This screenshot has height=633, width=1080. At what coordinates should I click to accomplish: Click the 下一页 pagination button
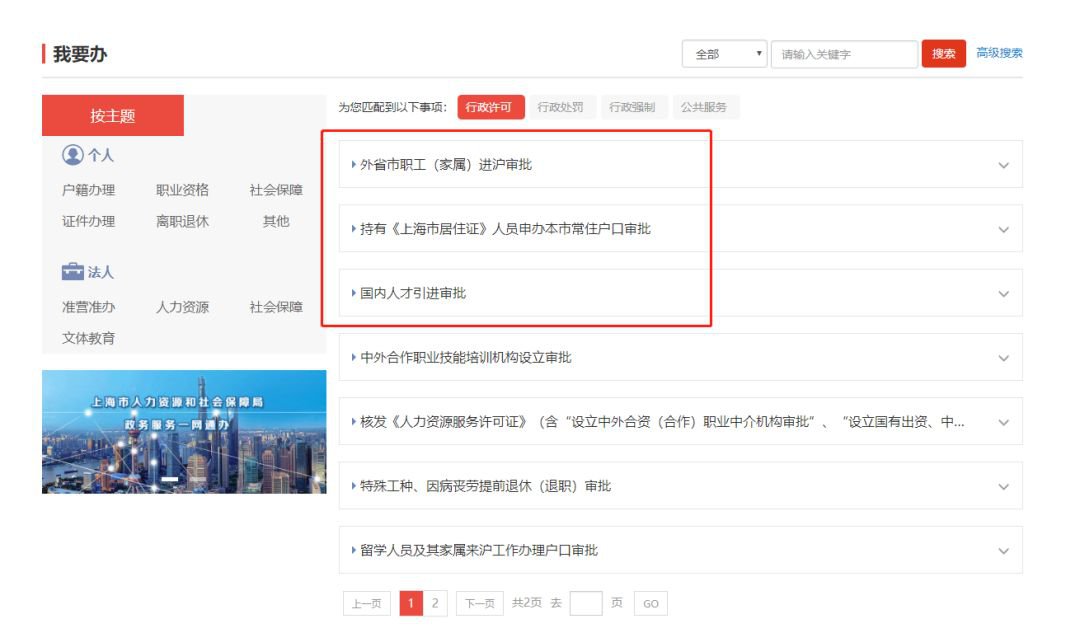[480, 603]
